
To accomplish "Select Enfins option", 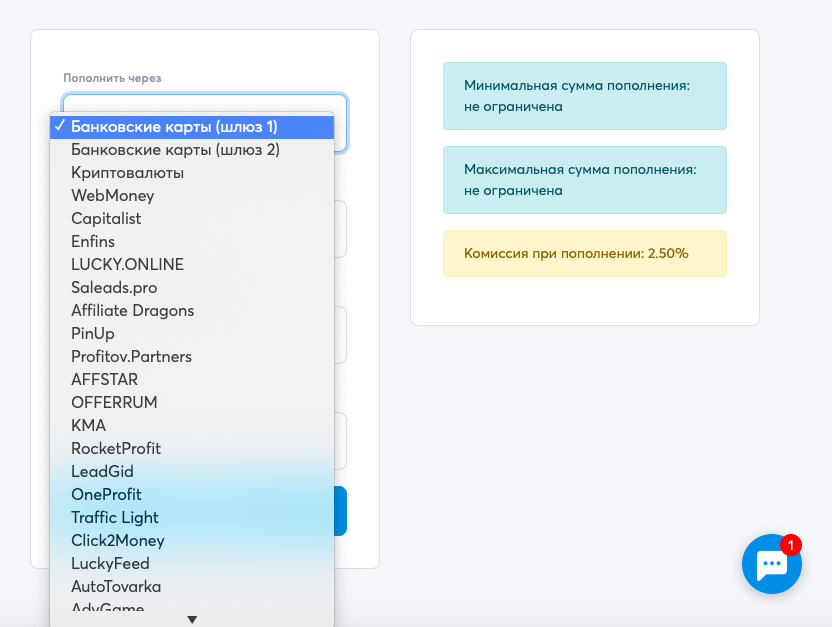I will pyautogui.click(x=192, y=242).
